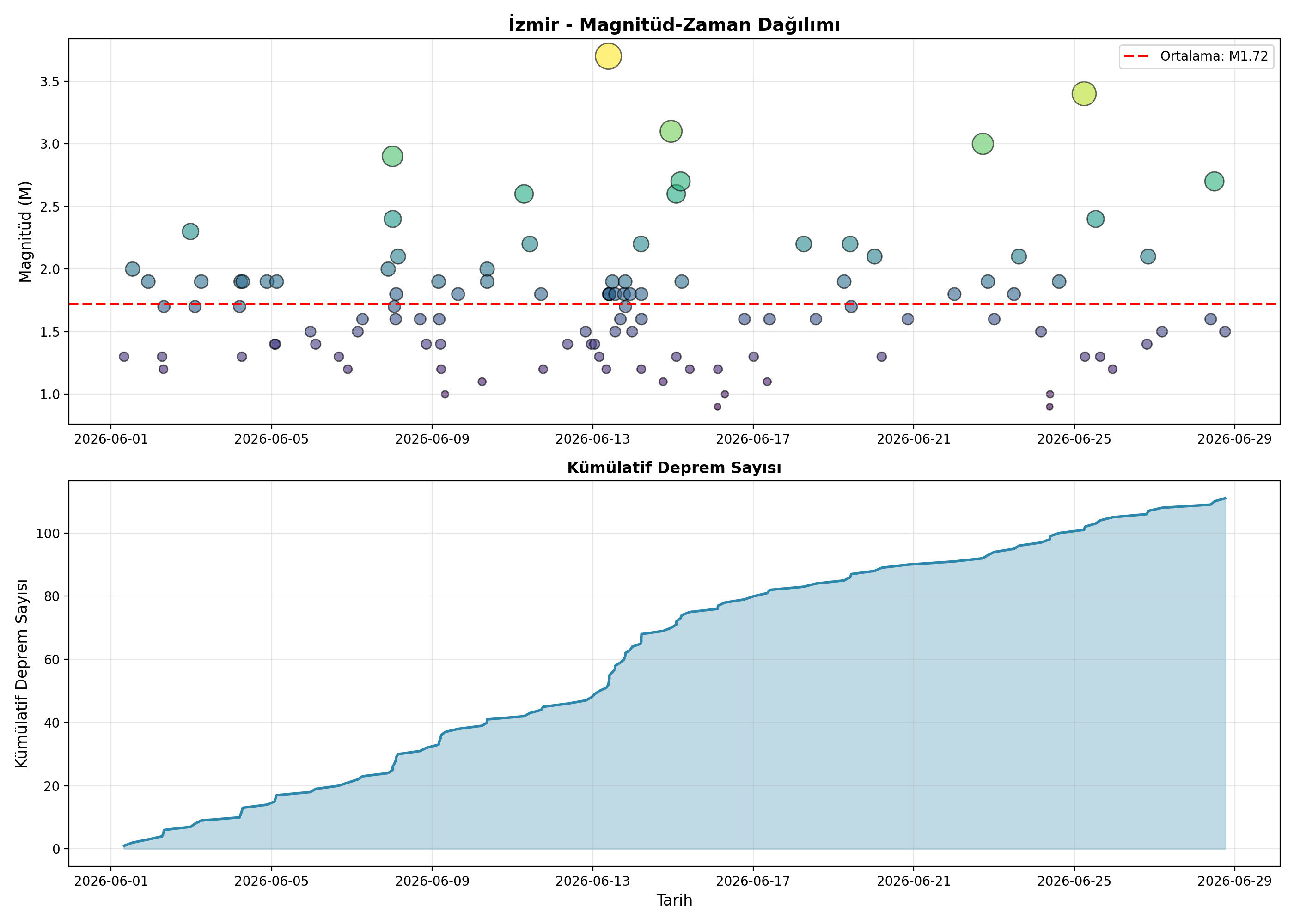The height and width of the screenshot is (924, 1294).
Task: Click date "2026-06-13" under the cumulative chart
Action: 592,881
